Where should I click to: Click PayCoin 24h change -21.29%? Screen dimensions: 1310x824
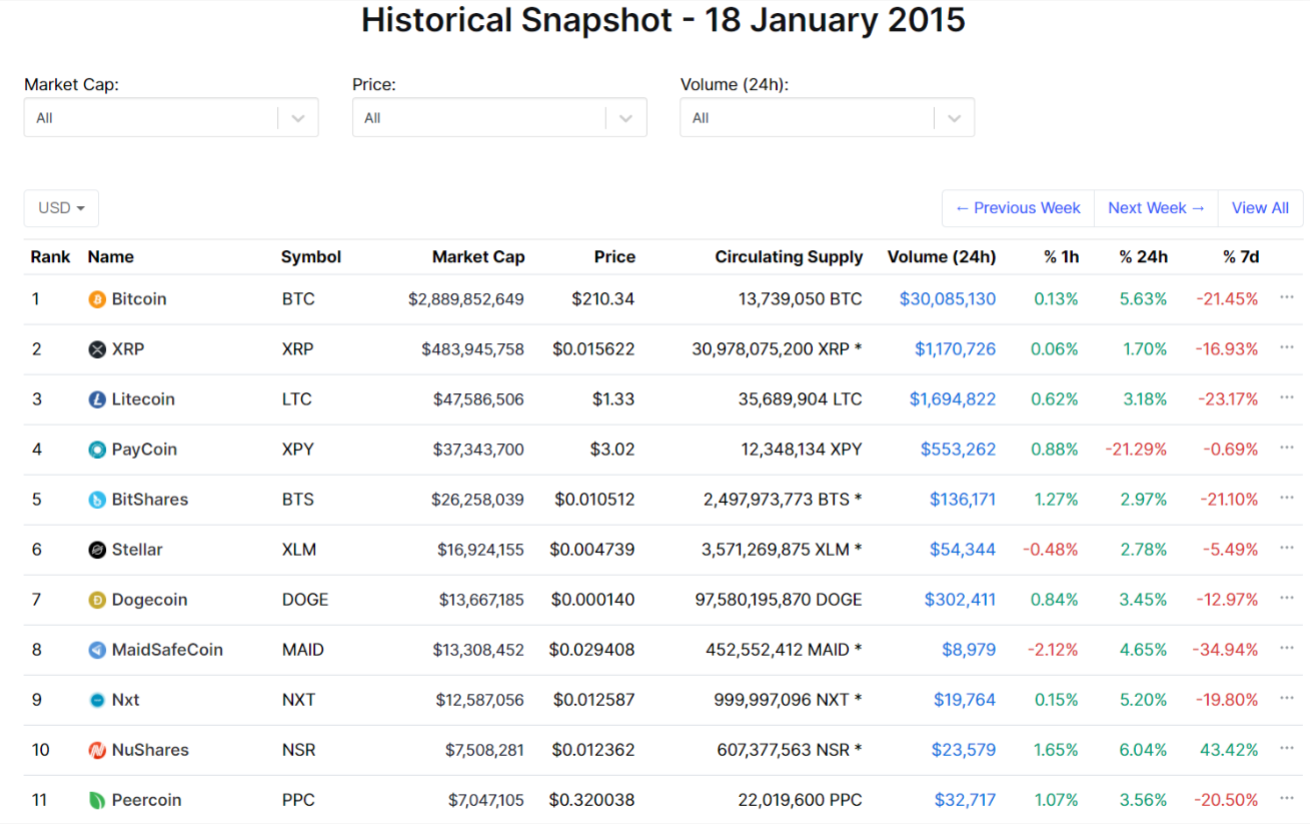1136,449
